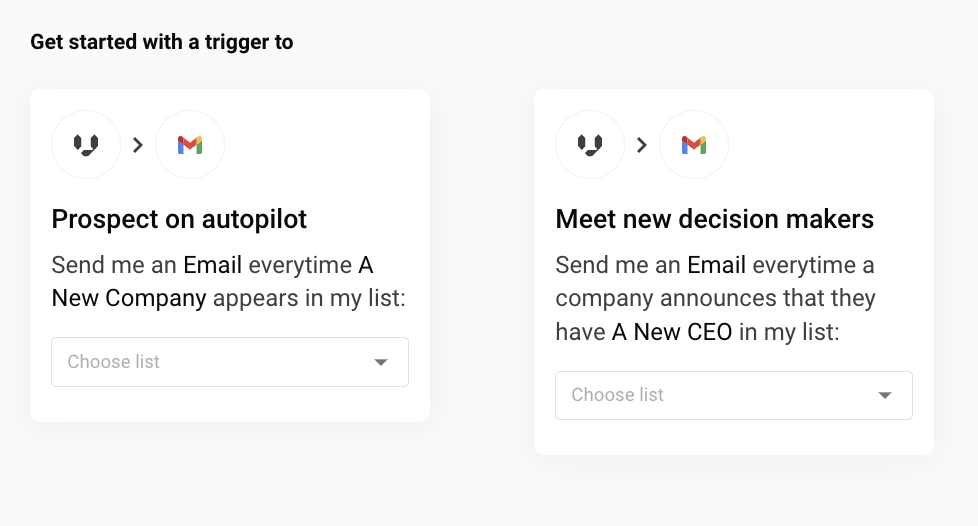Click the A New Company trigger text

point(129,298)
